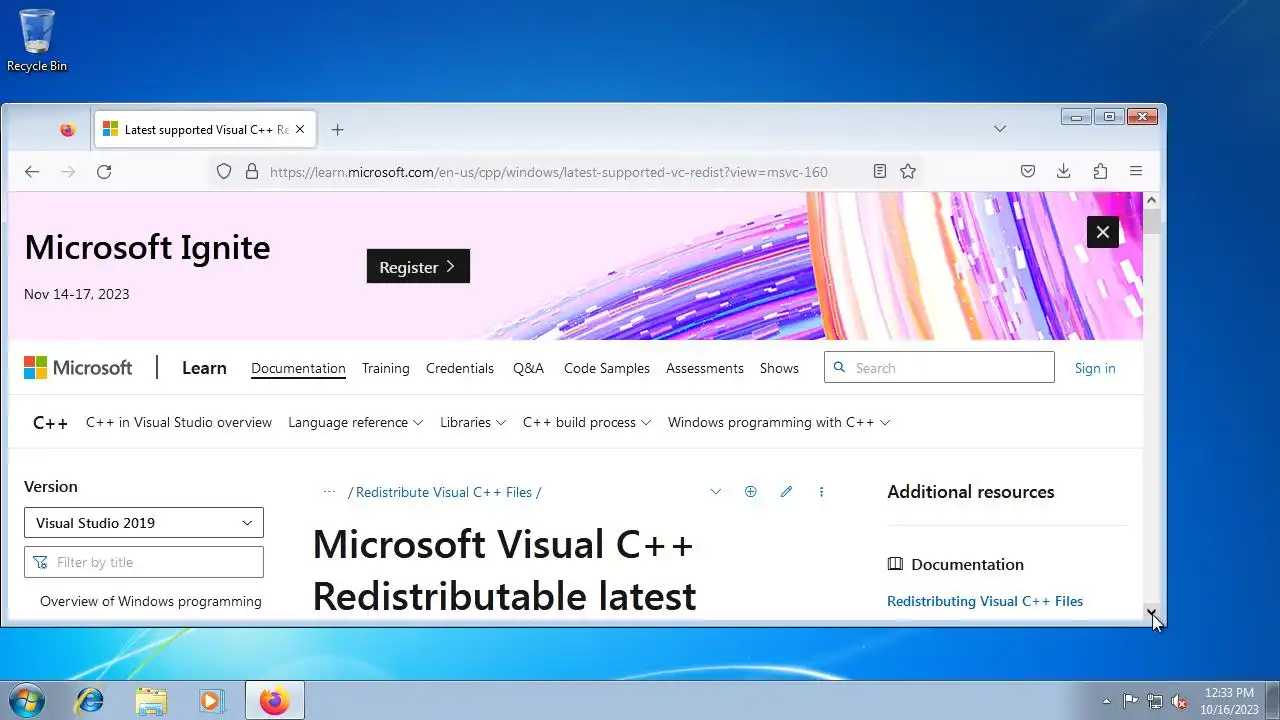Click the add to collection plus icon
This screenshot has width=1280, height=720.
pyautogui.click(x=751, y=491)
